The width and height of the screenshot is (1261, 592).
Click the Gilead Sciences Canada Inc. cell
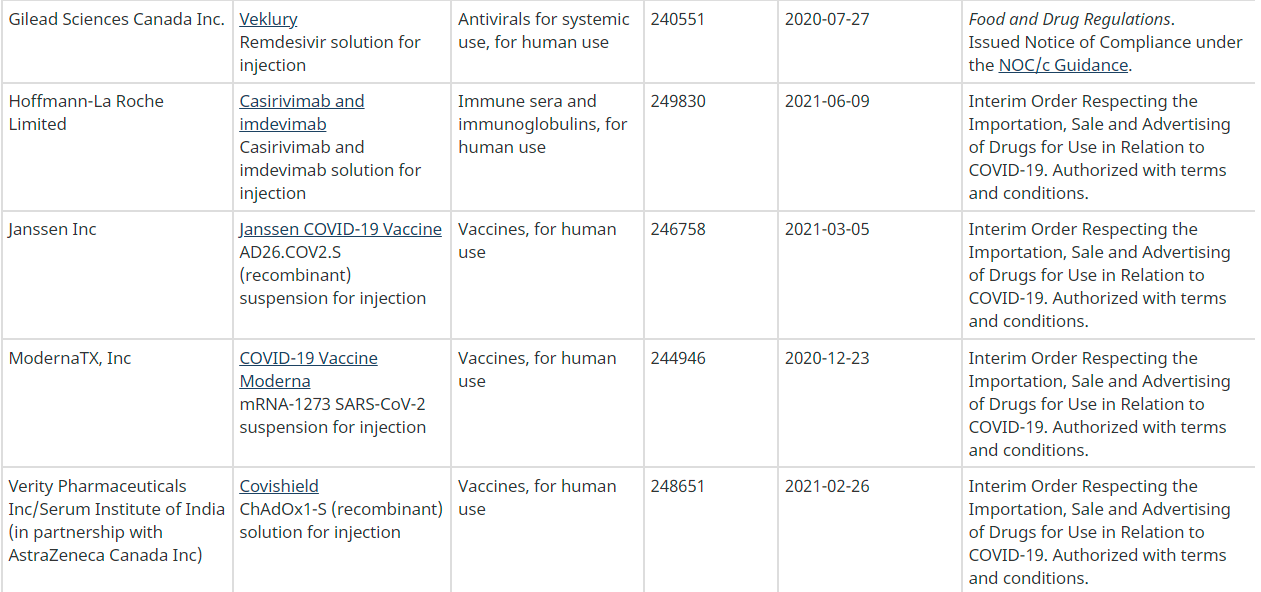[x=116, y=19]
